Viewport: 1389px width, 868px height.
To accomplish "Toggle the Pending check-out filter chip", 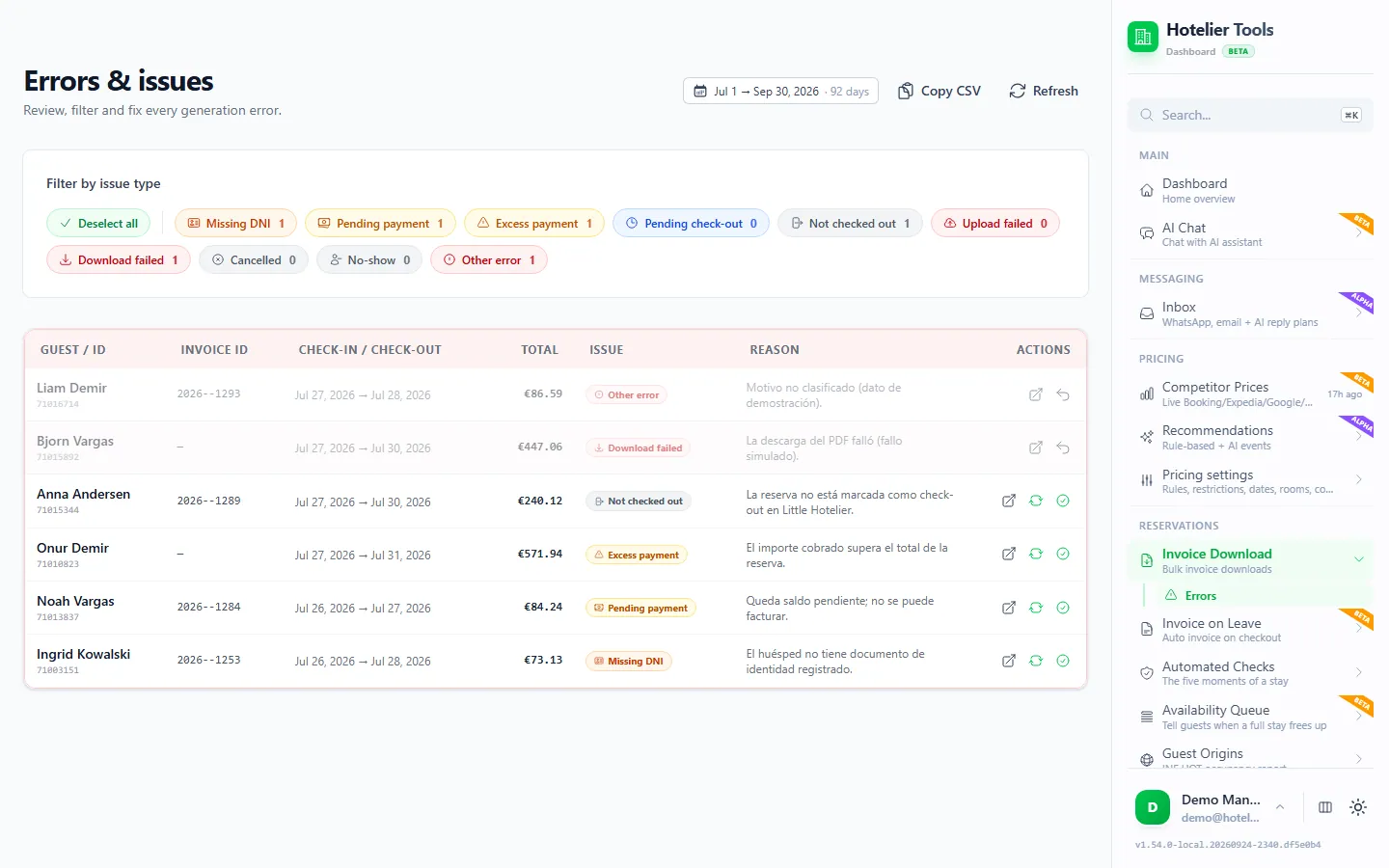I will click(692, 223).
